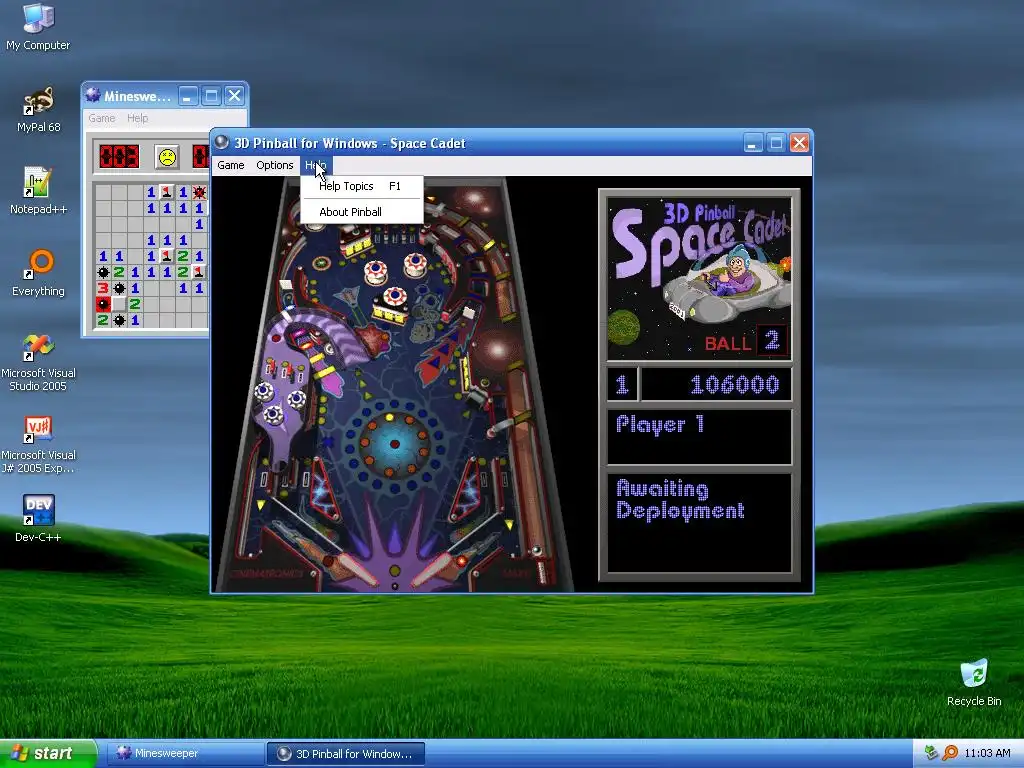Select the Notepad++ desktop shortcut
This screenshot has width=1024, height=768.
tap(38, 191)
